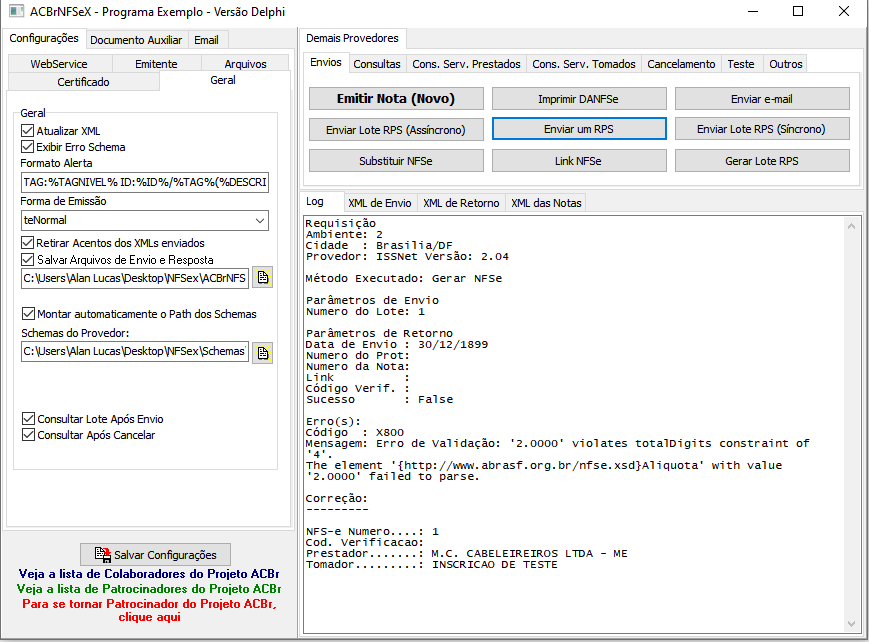Click the 'Sucesso : False' log line

[x=379, y=399]
